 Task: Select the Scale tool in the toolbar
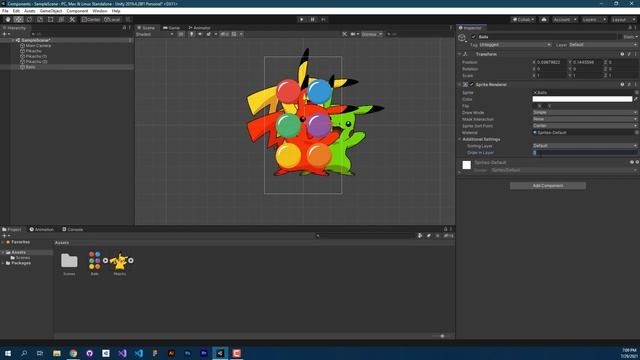click(40, 19)
